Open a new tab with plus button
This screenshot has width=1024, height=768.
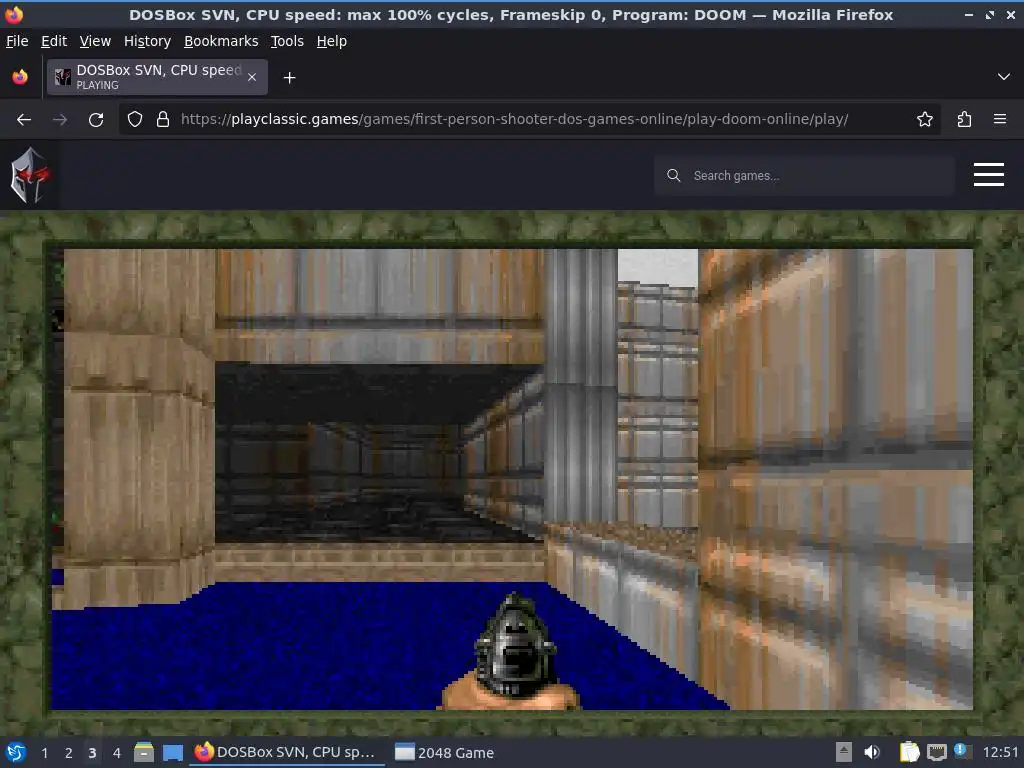[x=289, y=78]
